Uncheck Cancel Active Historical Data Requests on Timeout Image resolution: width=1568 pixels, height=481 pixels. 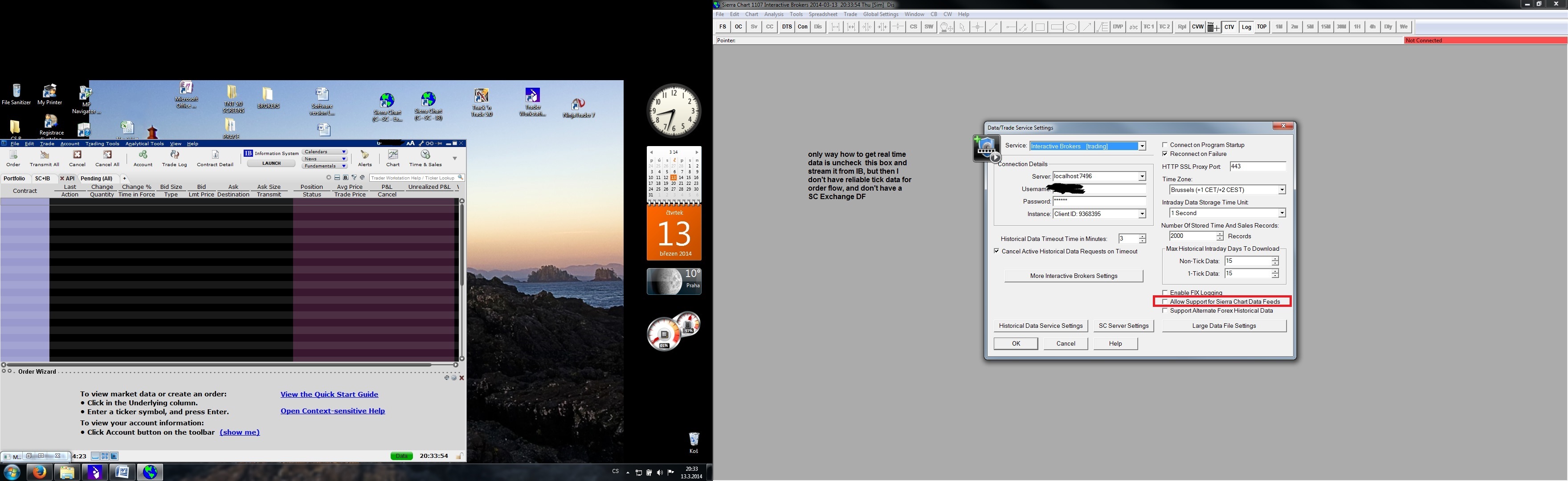997,251
